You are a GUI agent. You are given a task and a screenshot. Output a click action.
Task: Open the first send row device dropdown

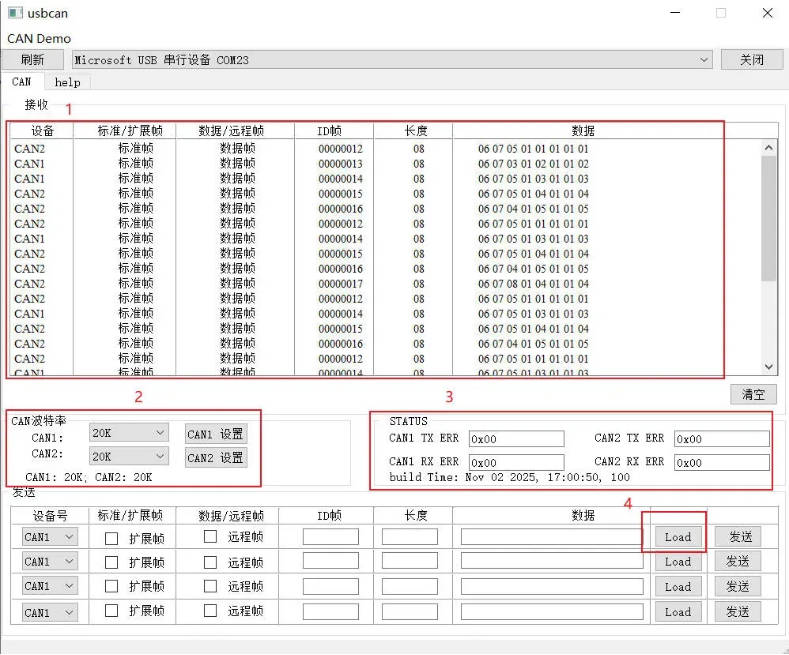50,537
